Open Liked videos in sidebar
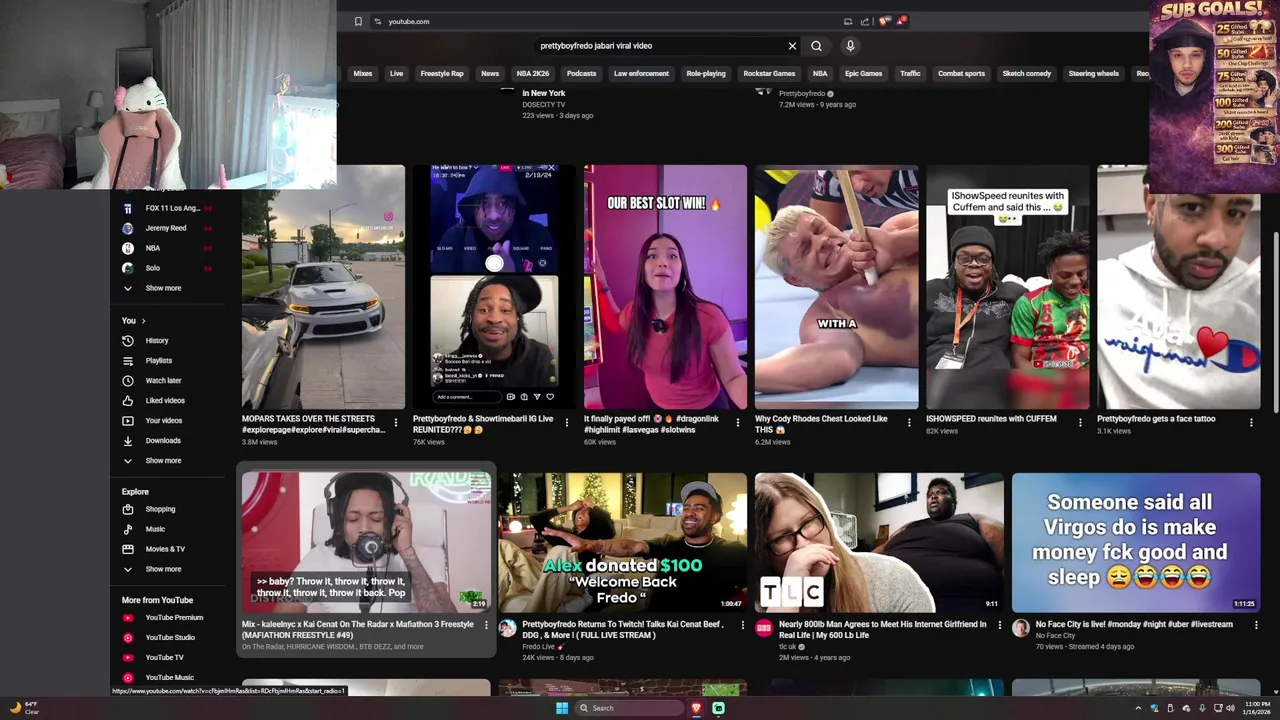The height and width of the screenshot is (720, 1280). coord(165,401)
